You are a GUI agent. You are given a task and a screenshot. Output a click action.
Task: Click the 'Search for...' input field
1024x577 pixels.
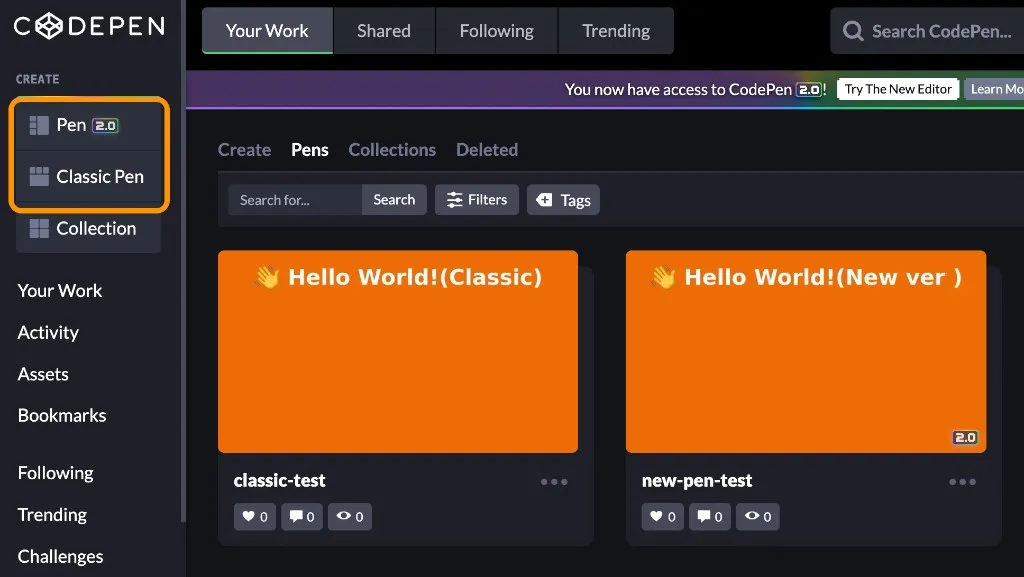(x=295, y=200)
